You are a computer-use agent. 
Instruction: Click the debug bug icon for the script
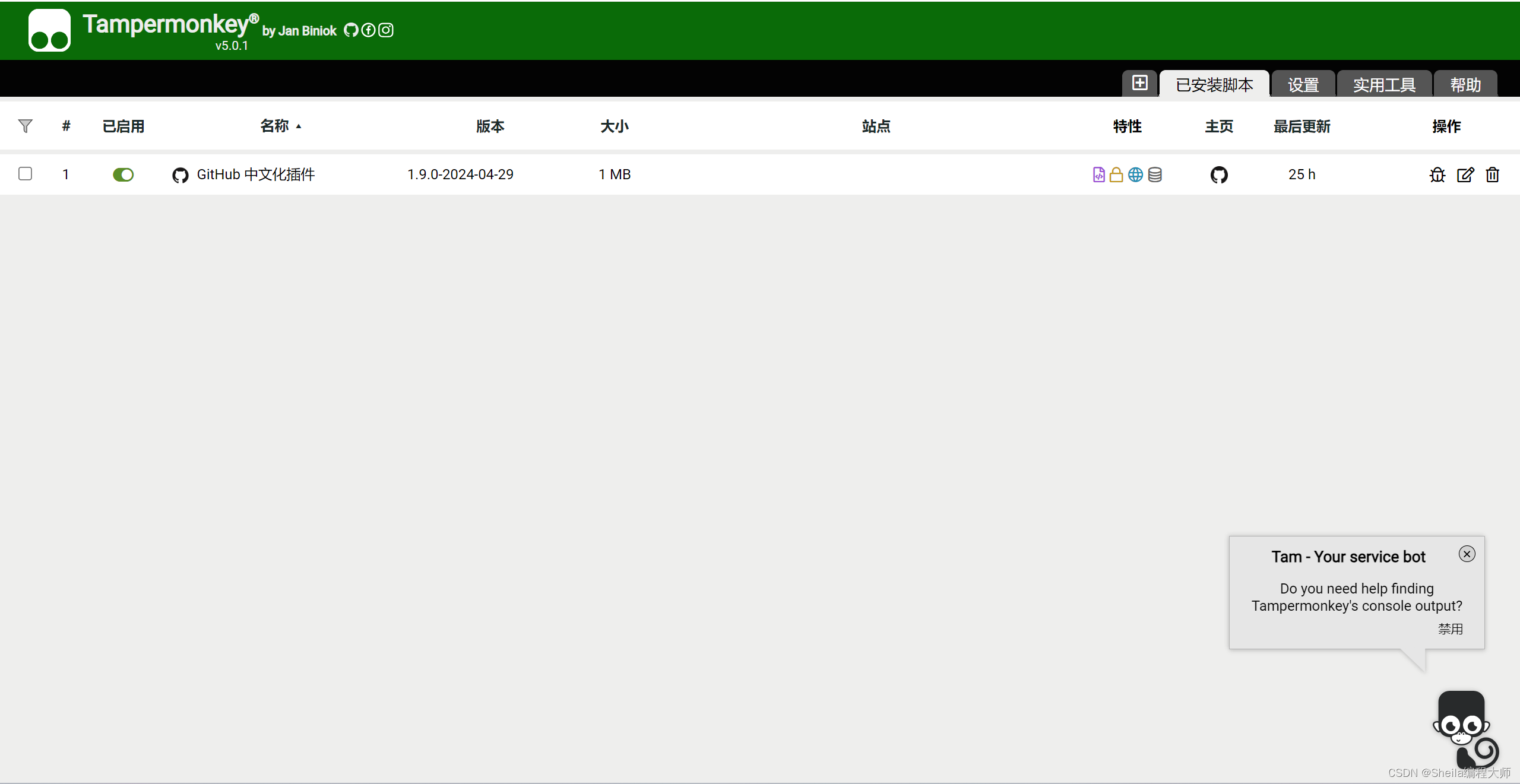pyautogui.click(x=1437, y=175)
